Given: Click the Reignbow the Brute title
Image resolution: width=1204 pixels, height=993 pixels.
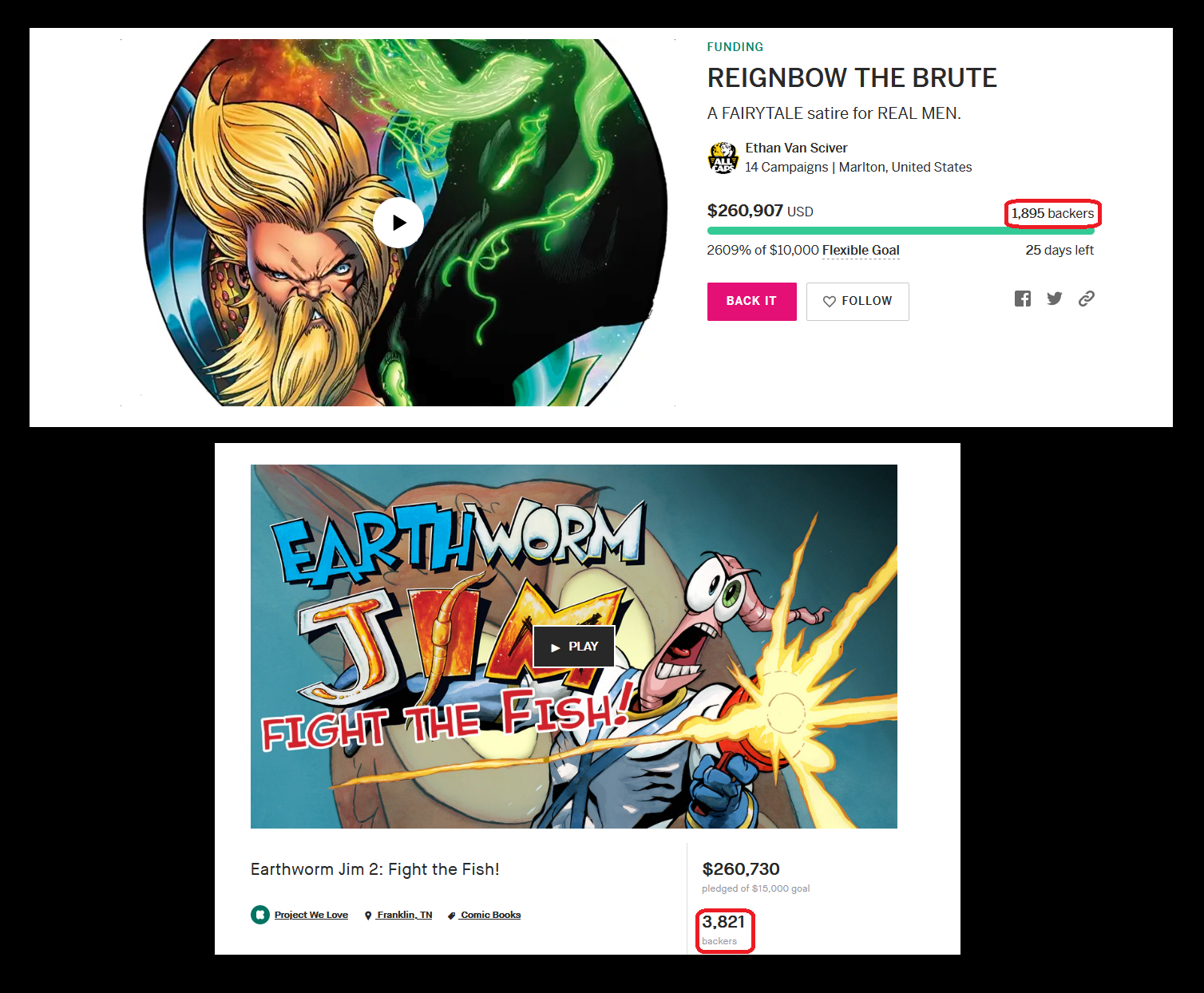Looking at the screenshot, I should (x=852, y=78).
